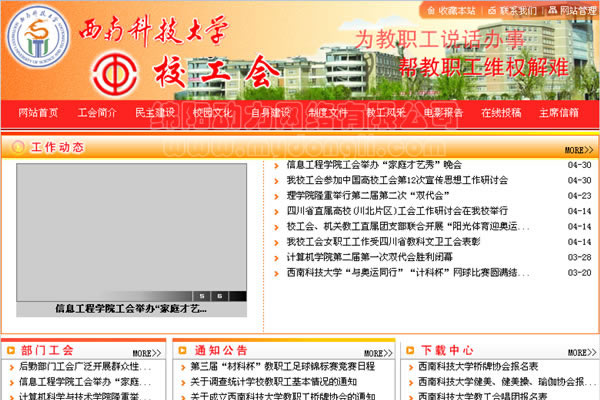Click MORE link in 部门工会 section

[147, 353]
